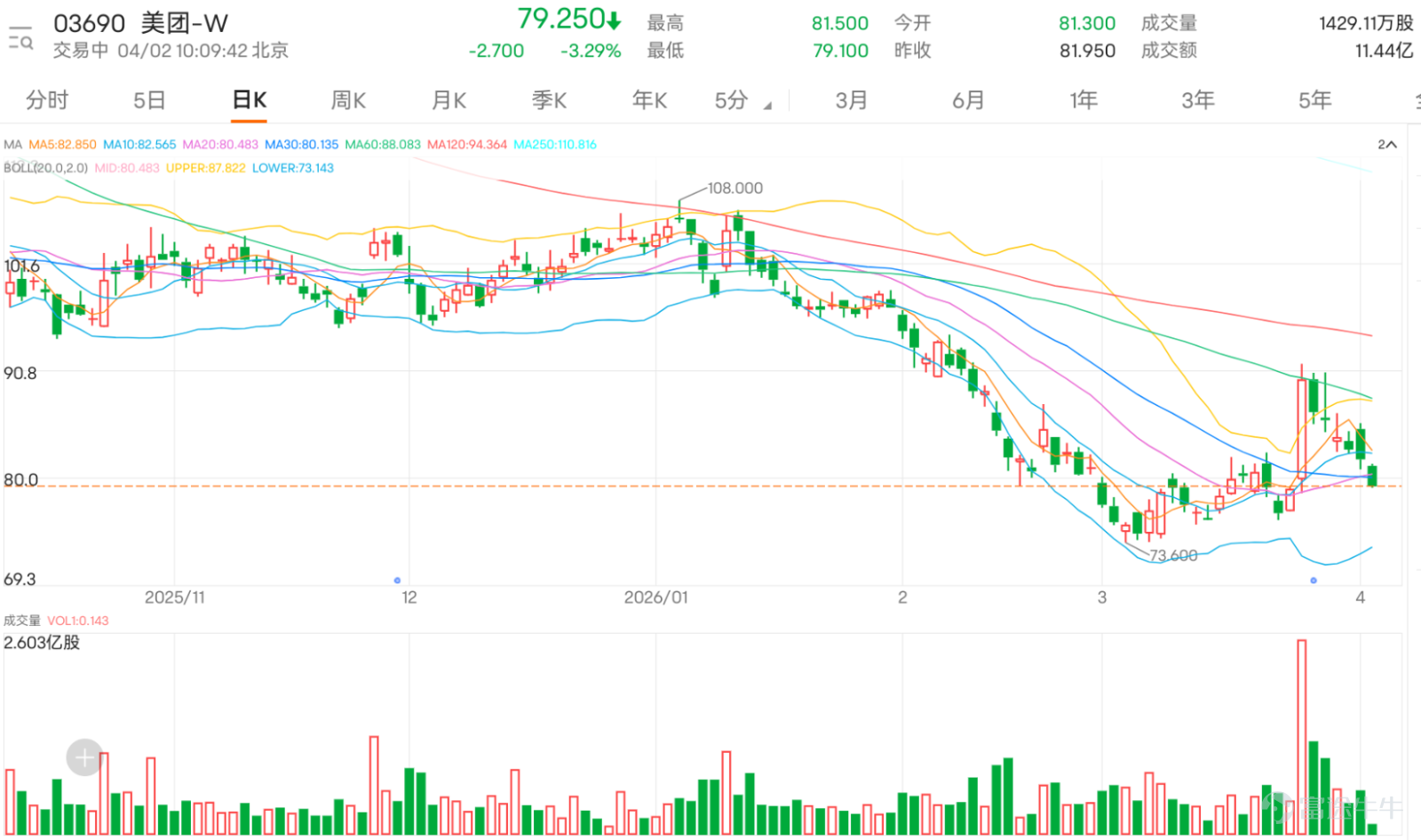This screenshot has width=1421, height=840.
Task: Click UPPER:87.822 Bollinger value
Action: tap(205, 168)
